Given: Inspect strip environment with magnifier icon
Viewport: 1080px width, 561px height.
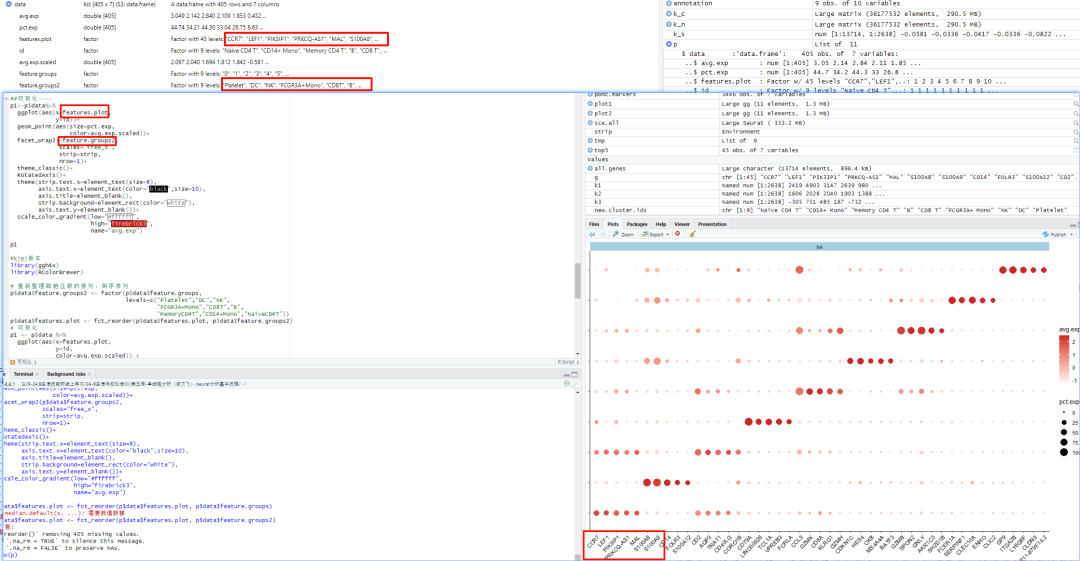Looking at the screenshot, I should [x=1075, y=132].
